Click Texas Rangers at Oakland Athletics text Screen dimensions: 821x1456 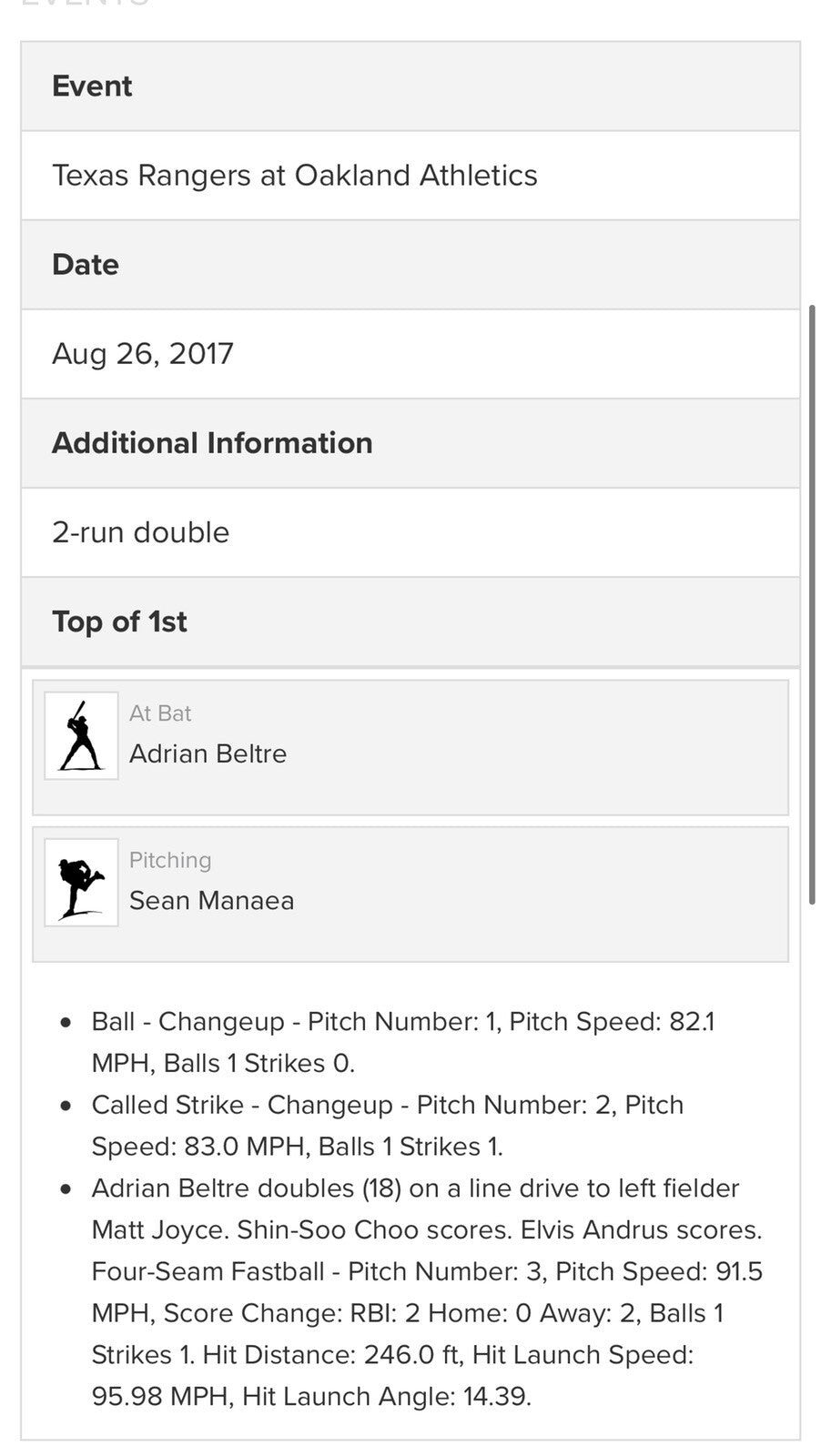(295, 175)
